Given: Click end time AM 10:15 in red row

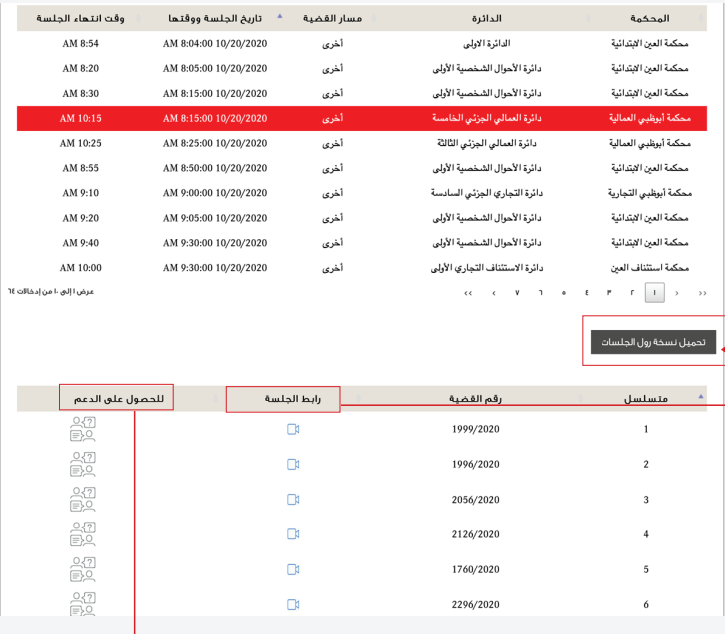Looking at the screenshot, I should coord(80,118).
